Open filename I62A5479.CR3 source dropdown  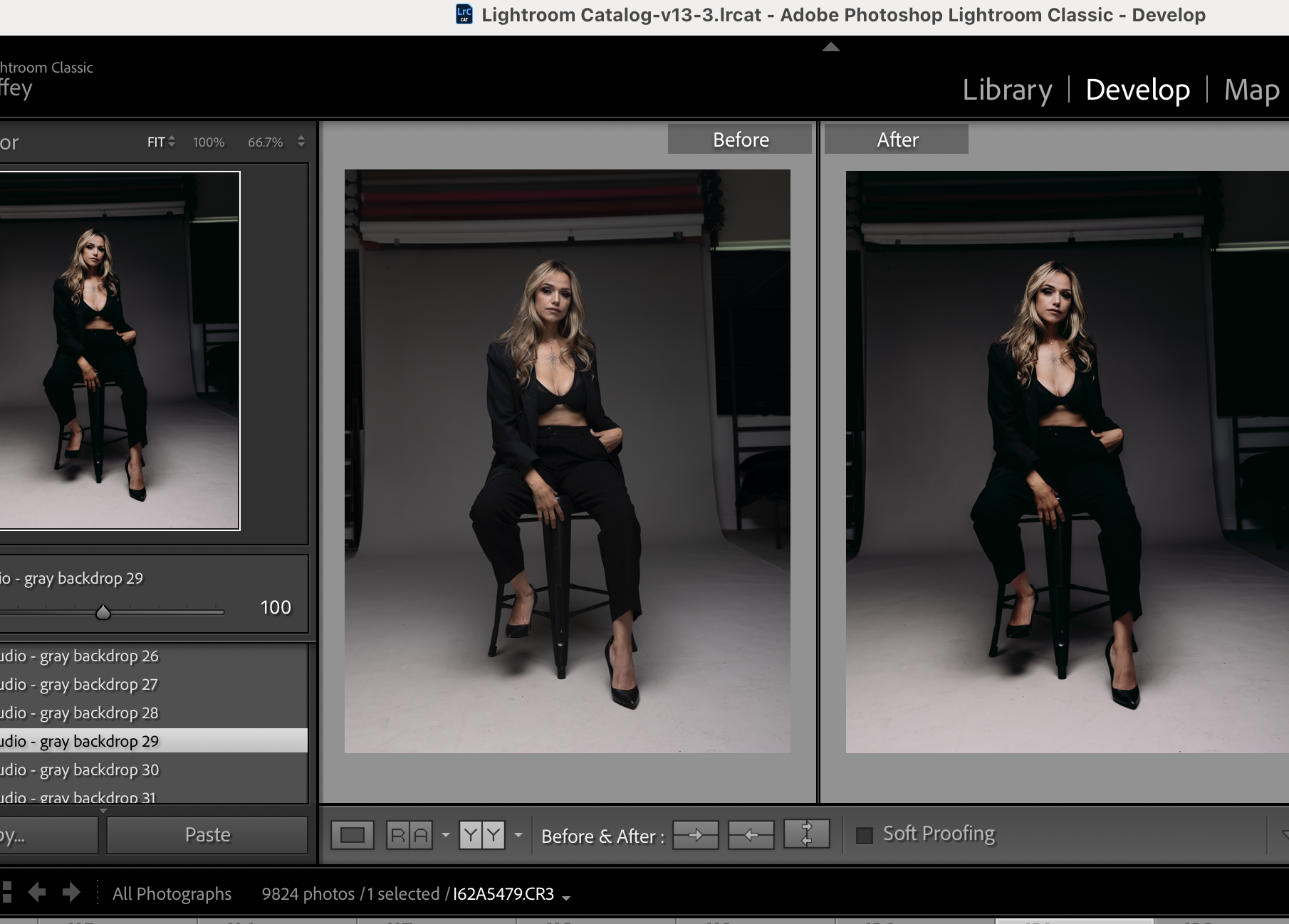(x=566, y=898)
